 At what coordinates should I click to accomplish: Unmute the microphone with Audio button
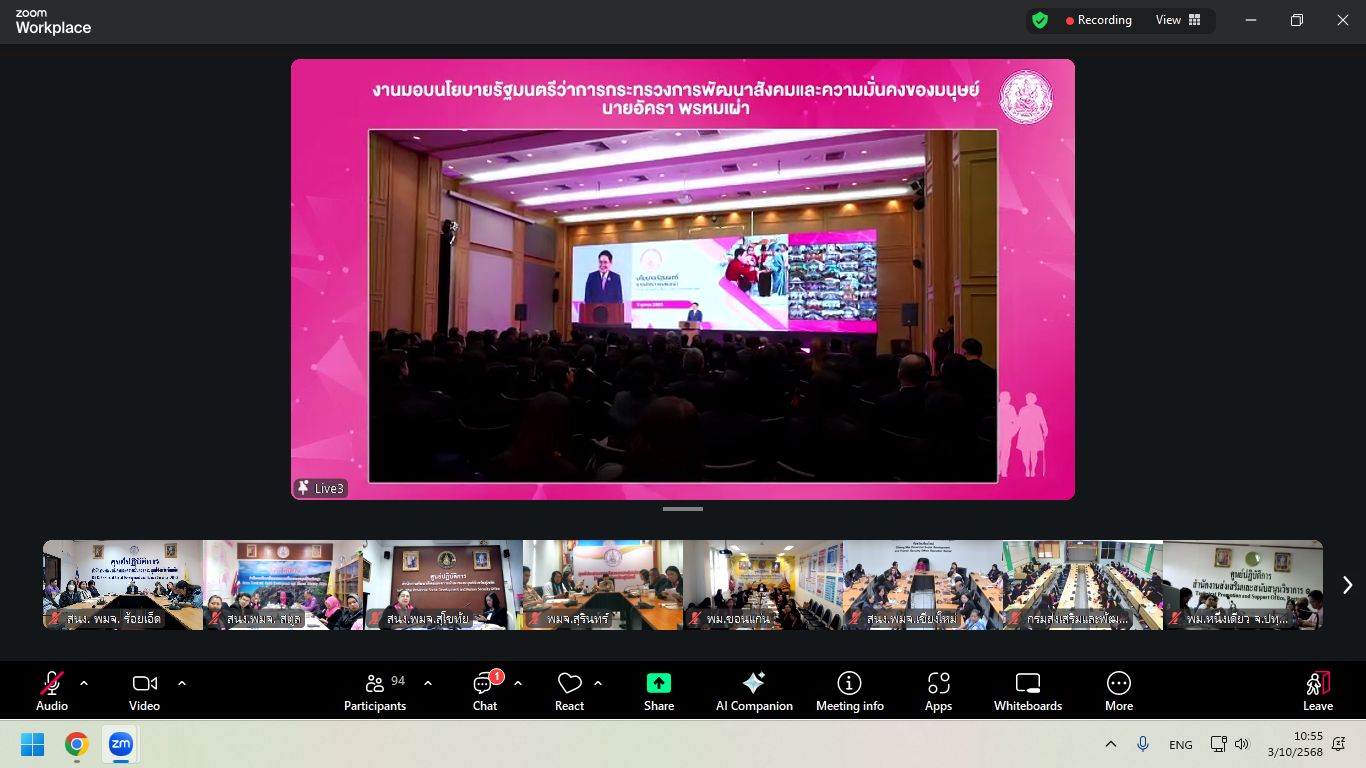click(x=52, y=691)
